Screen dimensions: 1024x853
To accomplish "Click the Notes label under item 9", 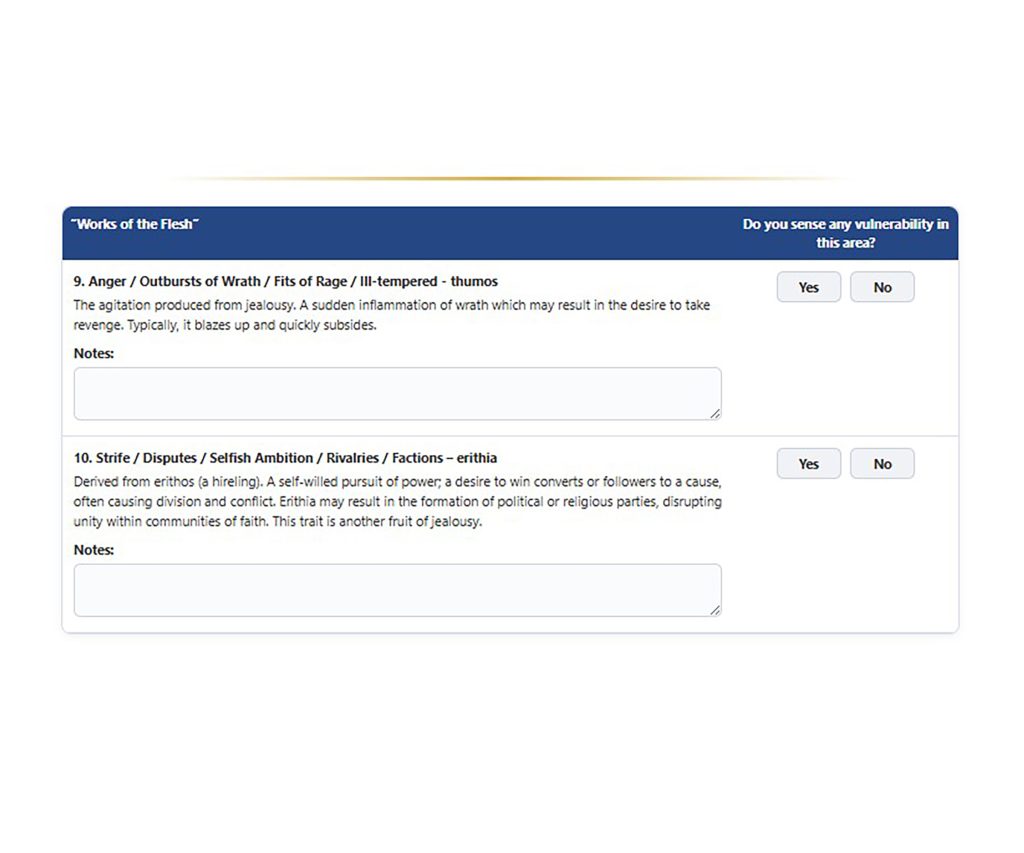I will point(94,353).
